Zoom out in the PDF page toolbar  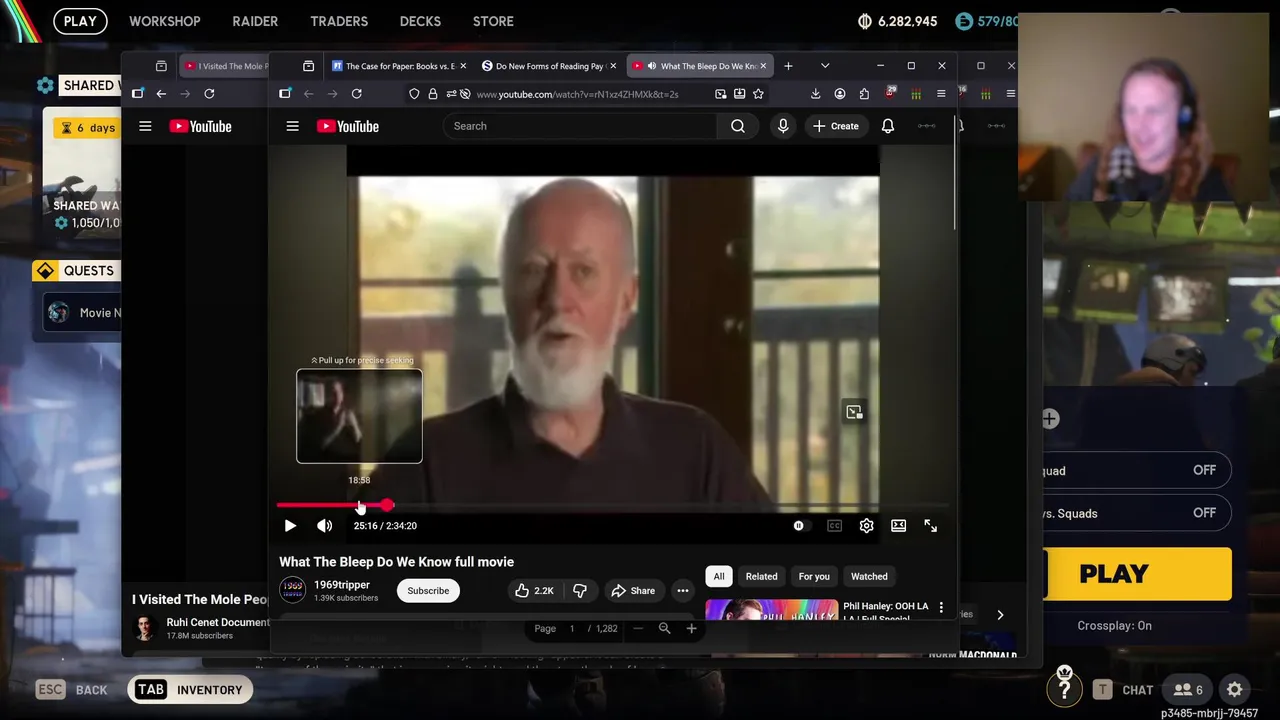(x=638, y=629)
